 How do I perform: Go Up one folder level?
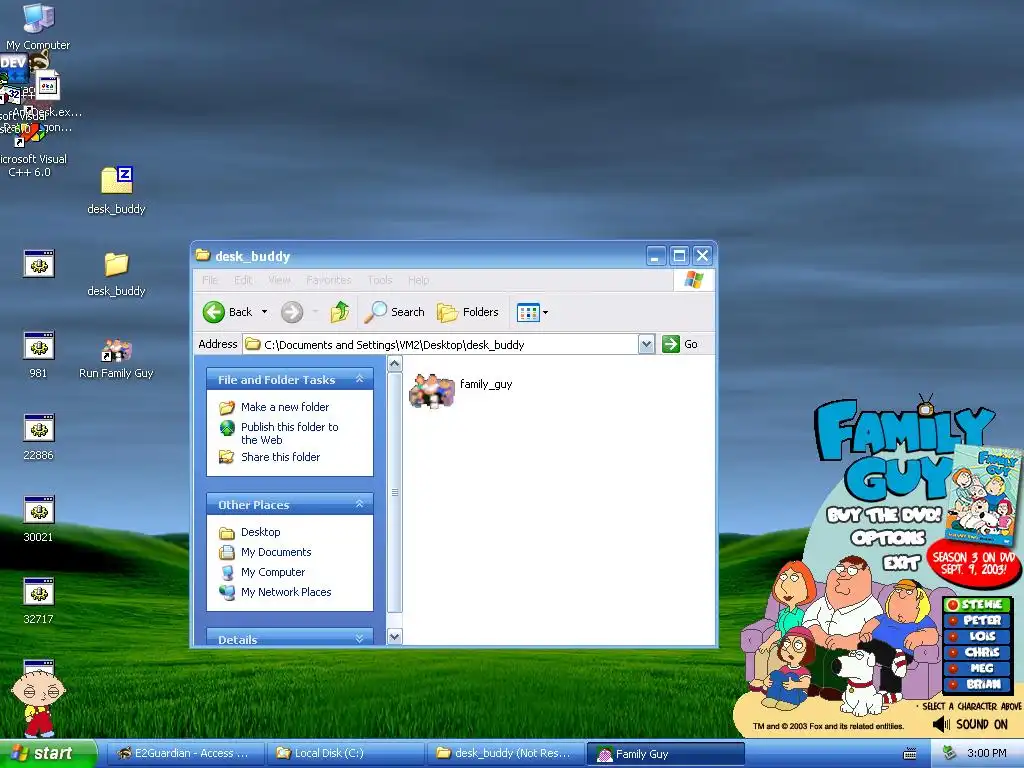tap(339, 312)
